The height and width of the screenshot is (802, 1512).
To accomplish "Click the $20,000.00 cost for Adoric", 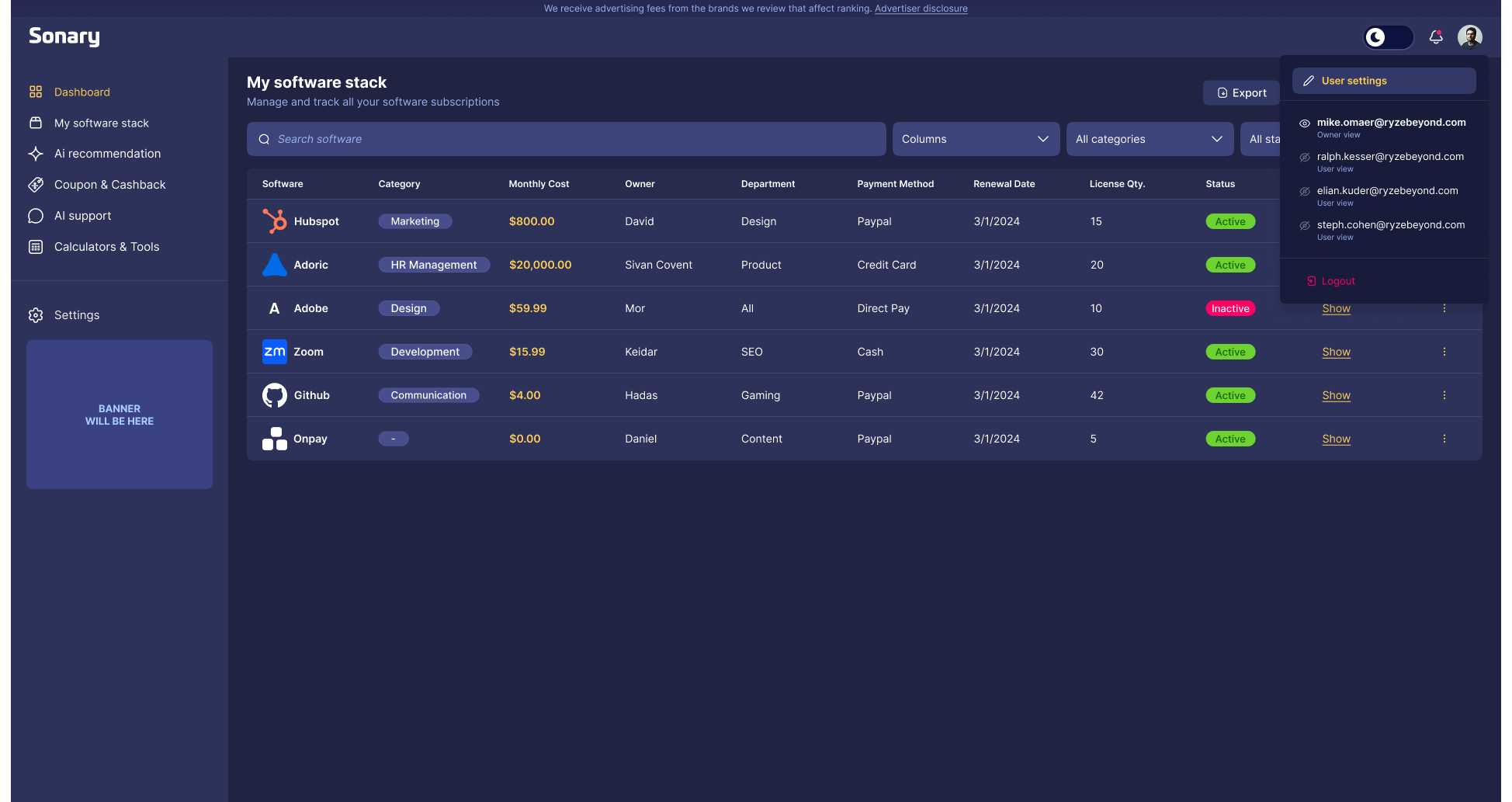I will (x=540, y=265).
